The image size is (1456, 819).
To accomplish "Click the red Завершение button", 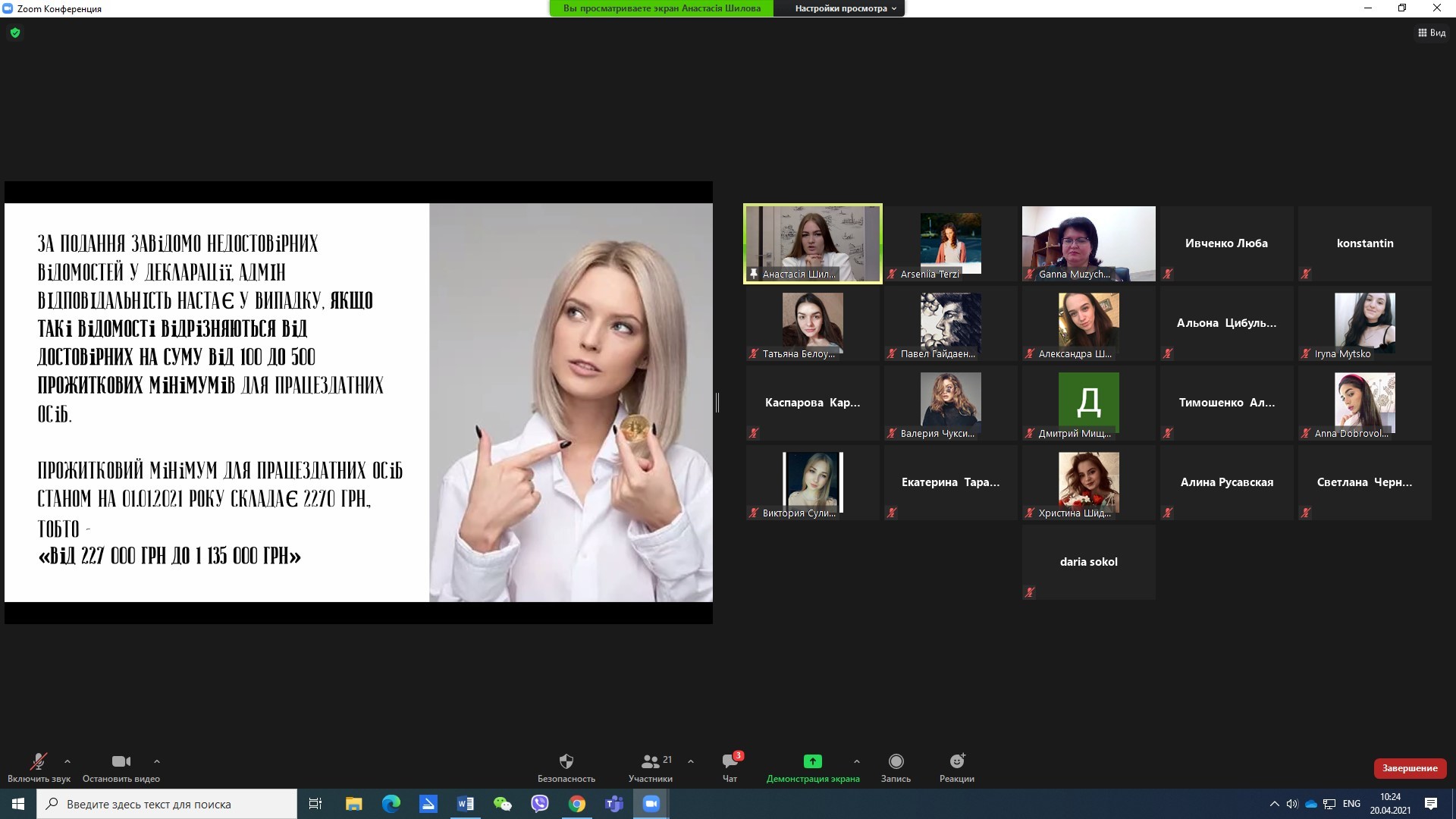I will click(1410, 768).
